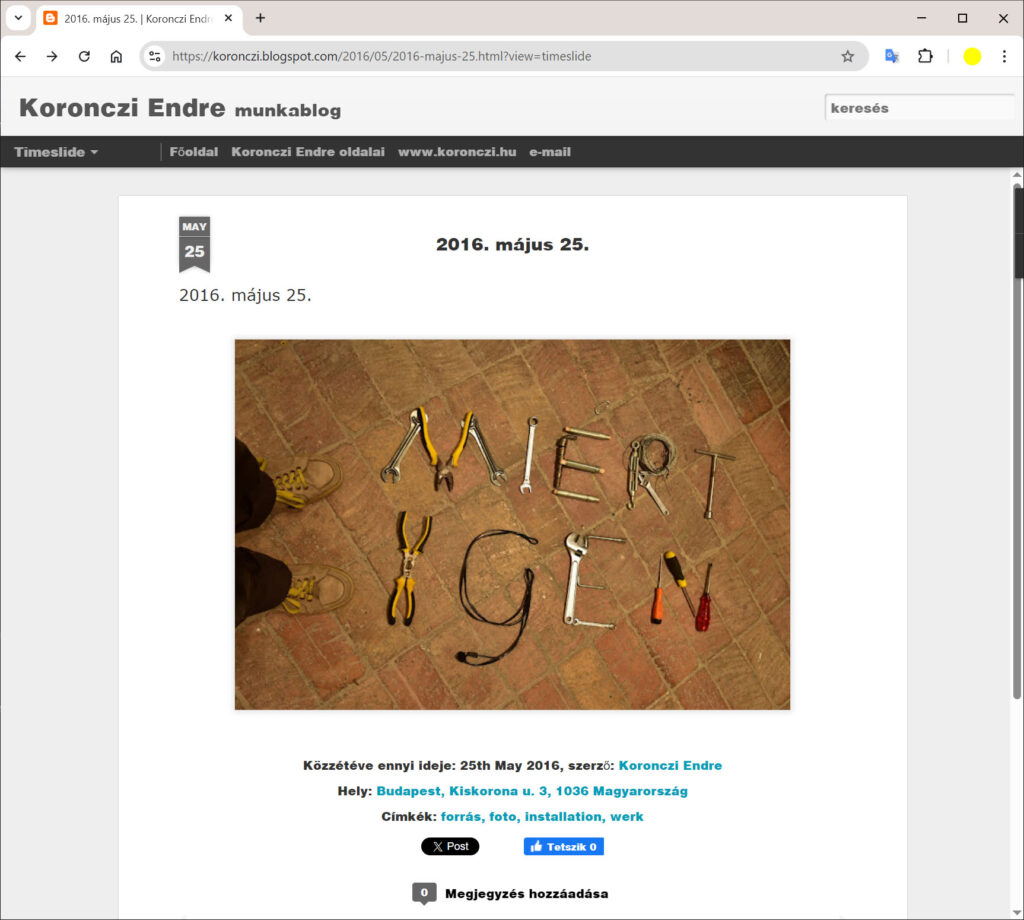Click the X Post share button
This screenshot has height=920, width=1024.
pos(450,846)
